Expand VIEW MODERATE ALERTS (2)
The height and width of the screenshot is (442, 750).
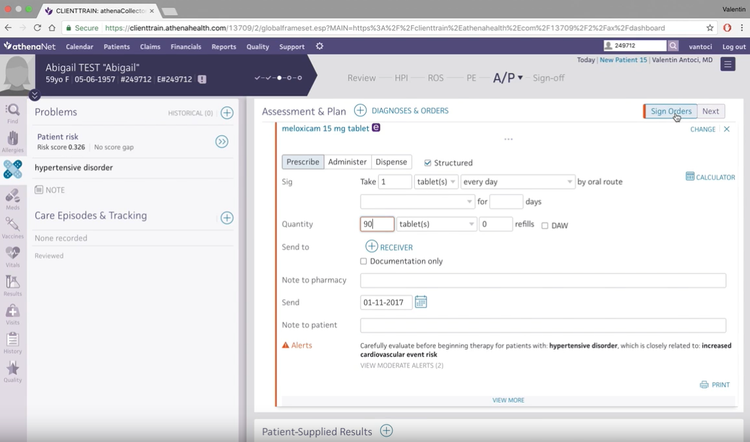(402, 365)
